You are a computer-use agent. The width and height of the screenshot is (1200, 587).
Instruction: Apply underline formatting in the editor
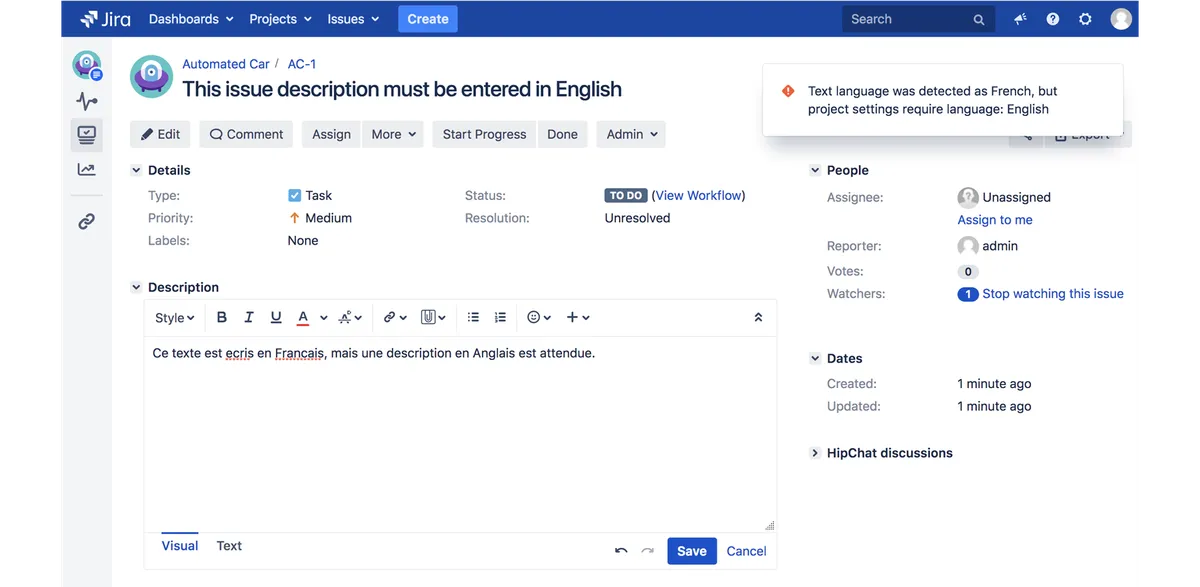tap(276, 317)
